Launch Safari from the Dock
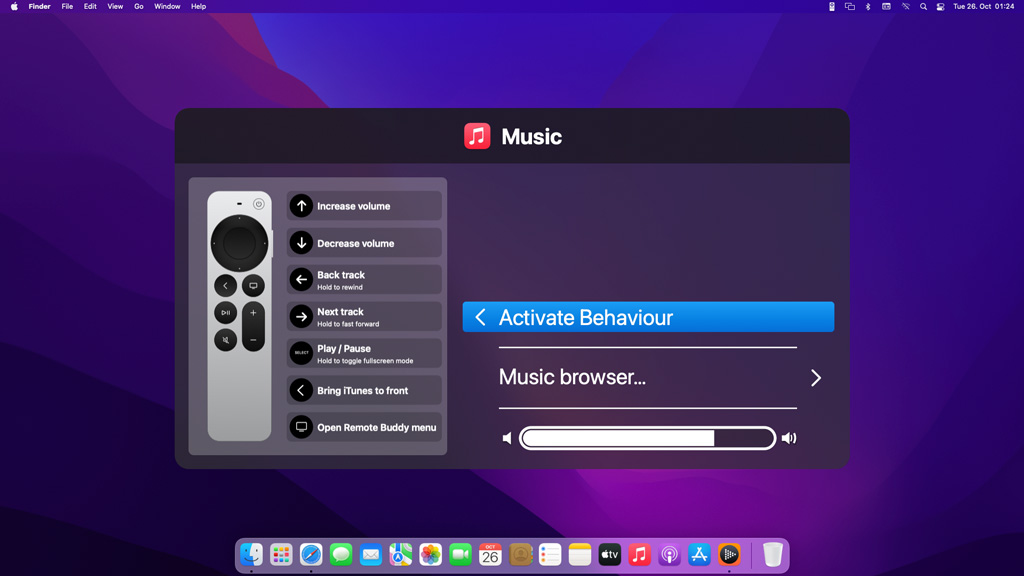 point(311,554)
